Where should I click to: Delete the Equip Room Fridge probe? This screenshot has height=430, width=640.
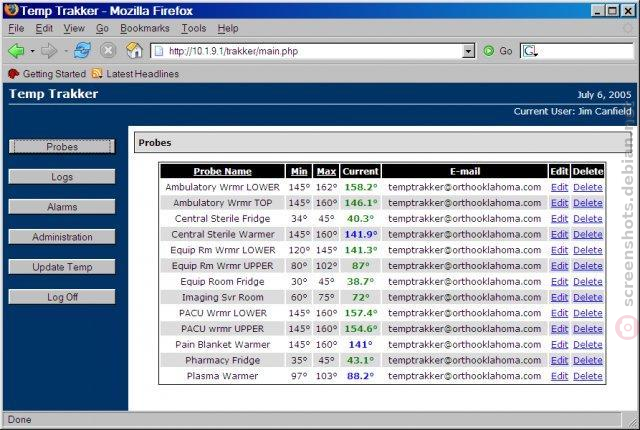[588, 281]
